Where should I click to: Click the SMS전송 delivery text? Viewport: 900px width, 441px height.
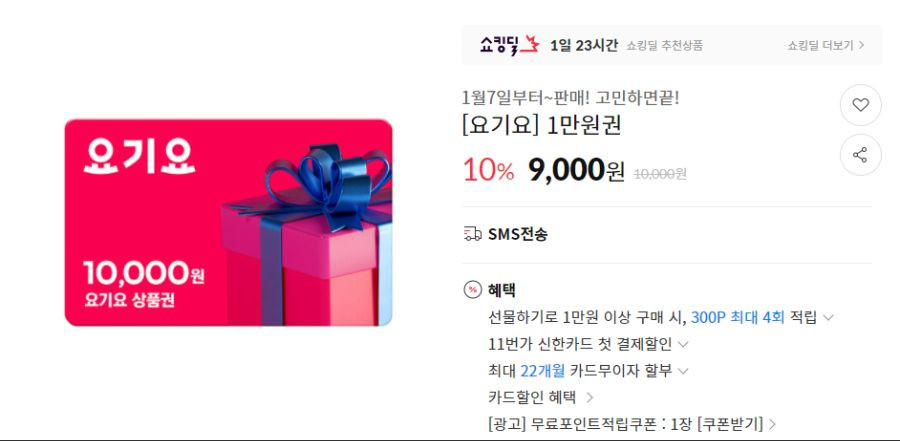click(518, 234)
